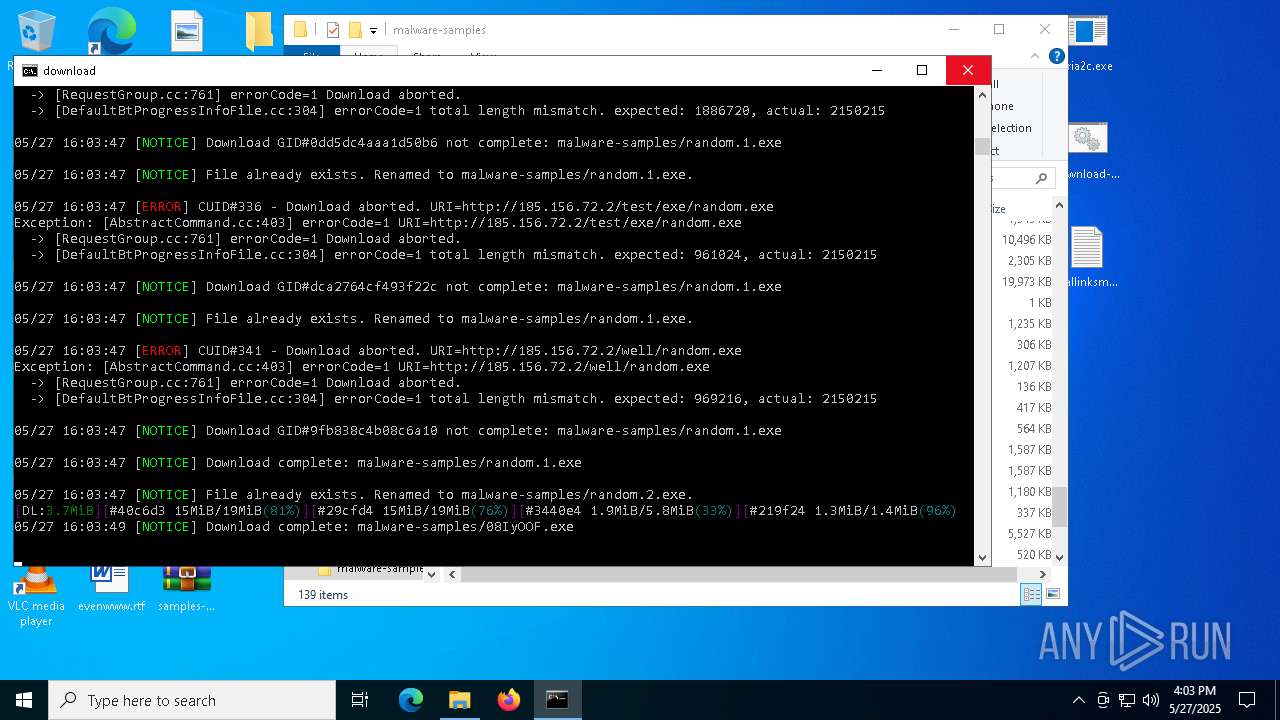Collapse the Explorer ribbon with the chevron
Image resolution: width=1280 pixels, height=720 pixels.
[1035, 56]
